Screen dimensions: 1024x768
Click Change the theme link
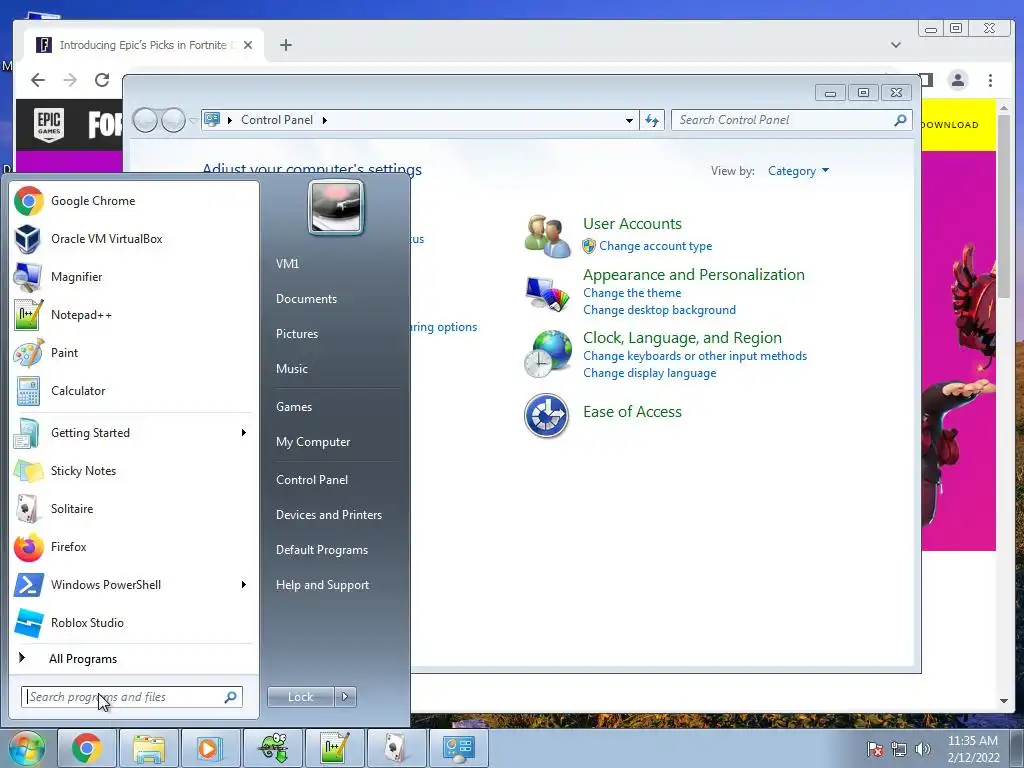point(632,293)
